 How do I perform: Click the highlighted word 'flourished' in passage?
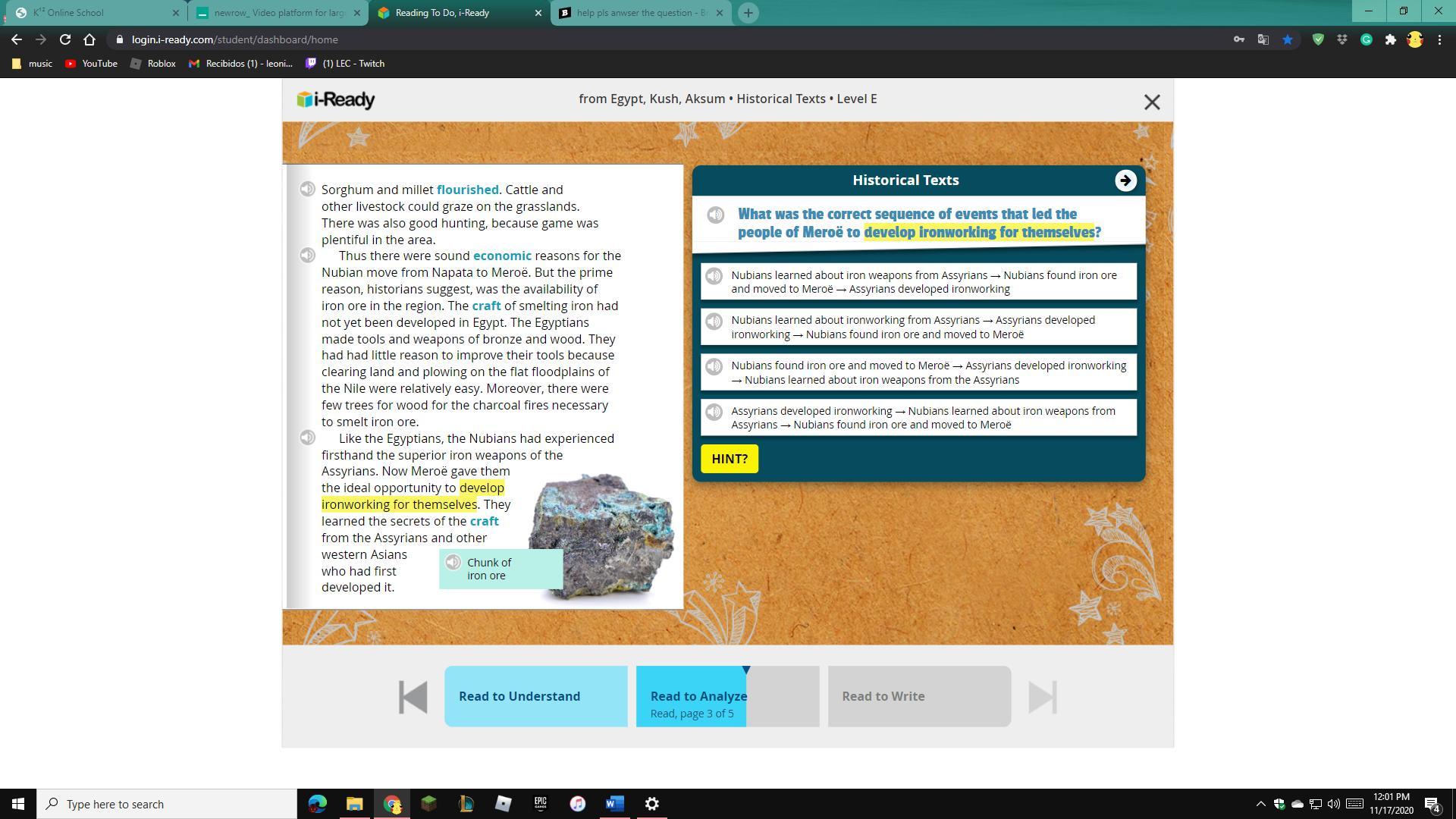(467, 190)
